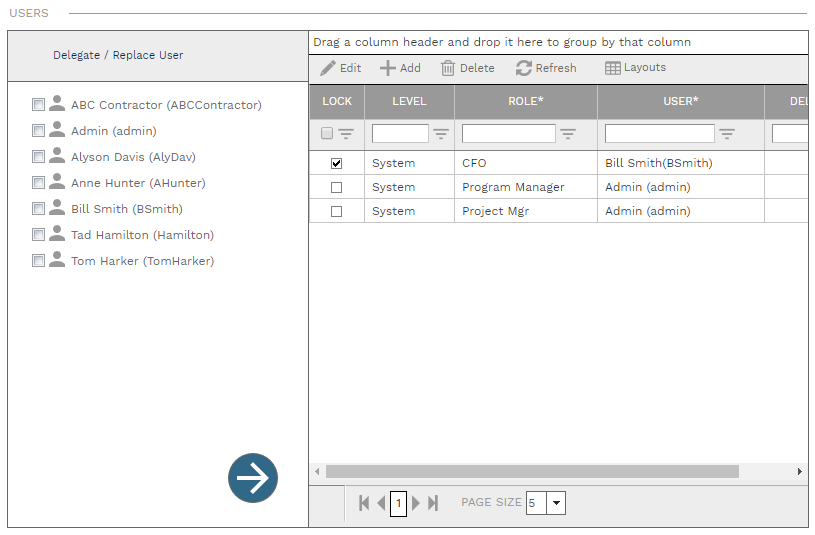The height and width of the screenshot is (535, 815).
Task: Check the lock box for Program Manager row
Action: click(336, 187)
